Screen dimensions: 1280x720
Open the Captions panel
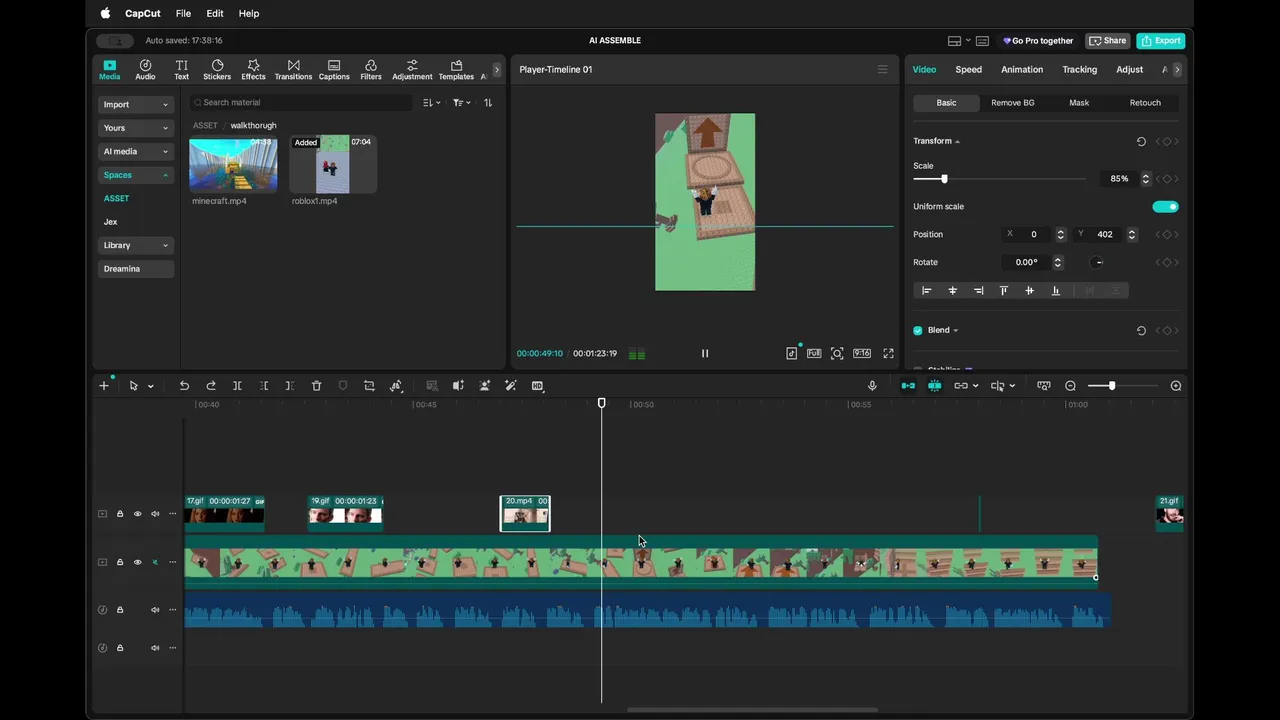[x=334, y=69]
